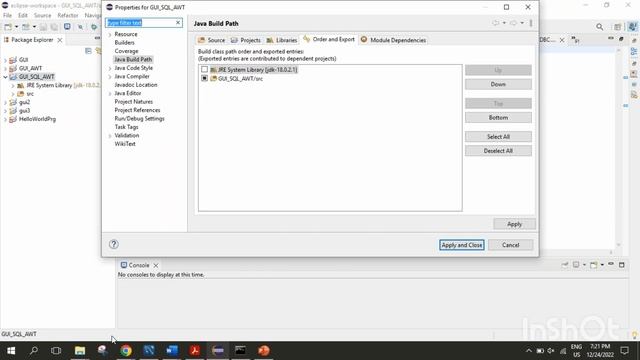Expand the Validation node
The height and width of the screenshot is (360, 640).
pyautogui.click(x=110, y=136)
